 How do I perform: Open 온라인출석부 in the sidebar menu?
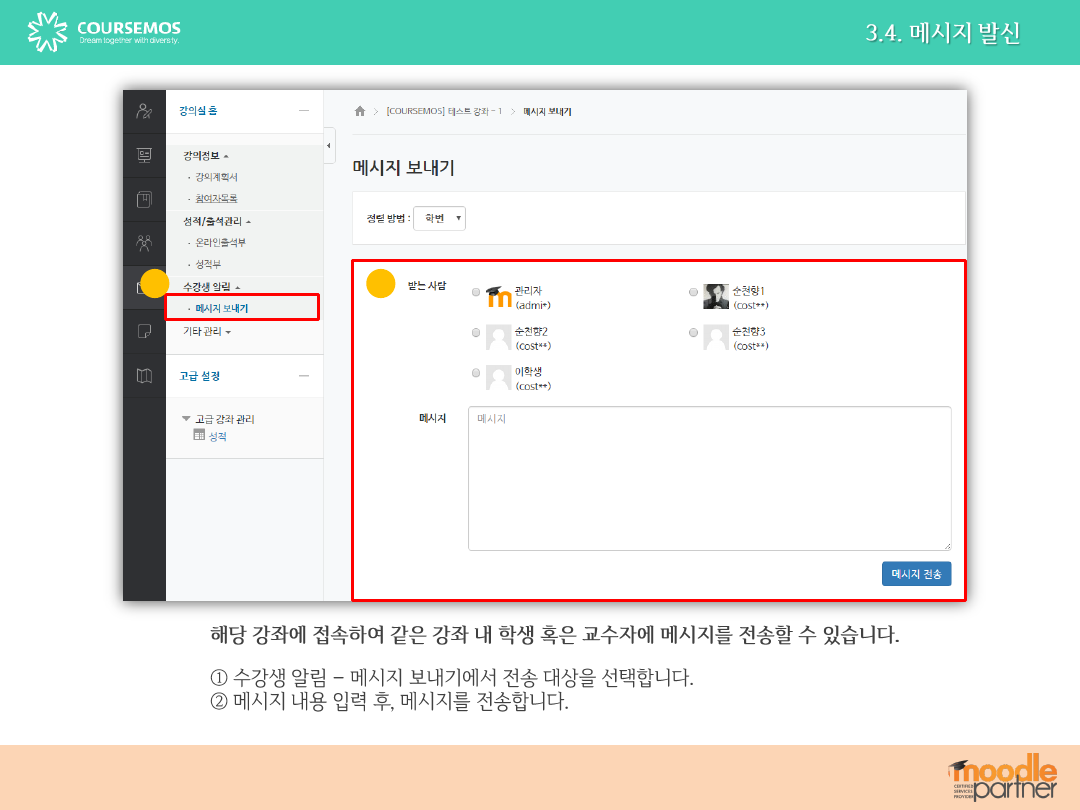[220, 242]
